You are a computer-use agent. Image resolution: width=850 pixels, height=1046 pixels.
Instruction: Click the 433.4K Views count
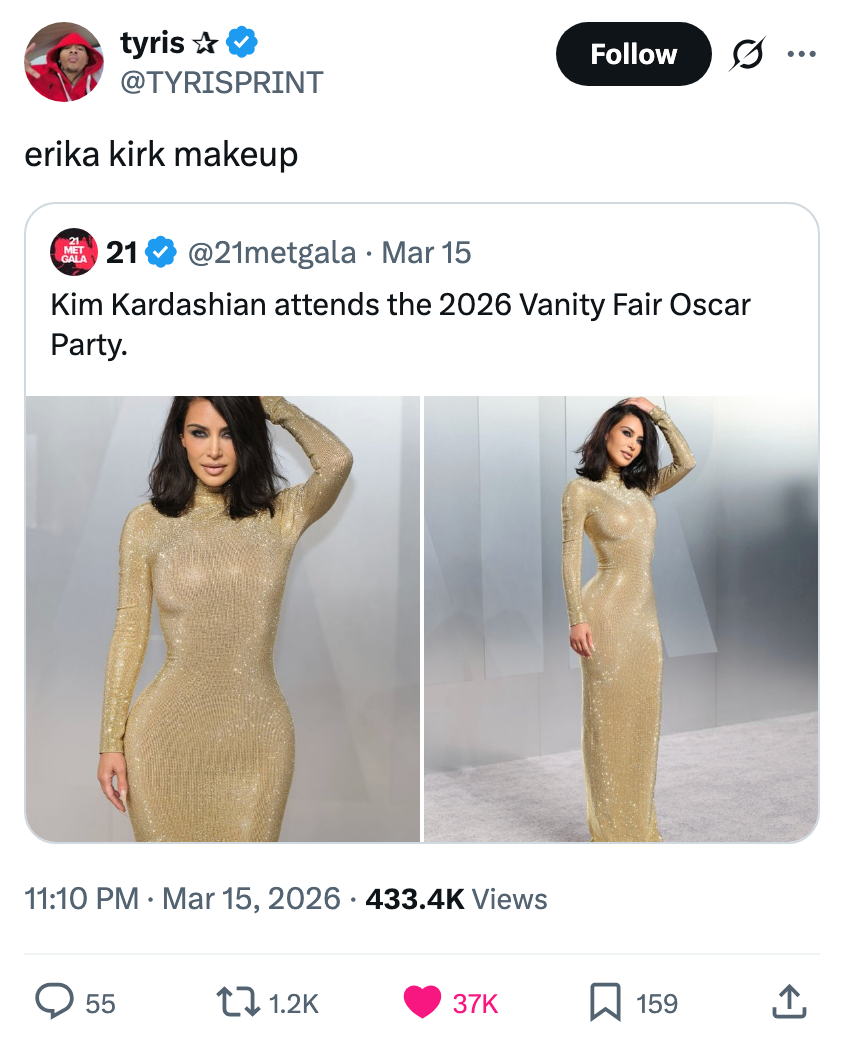456,898
